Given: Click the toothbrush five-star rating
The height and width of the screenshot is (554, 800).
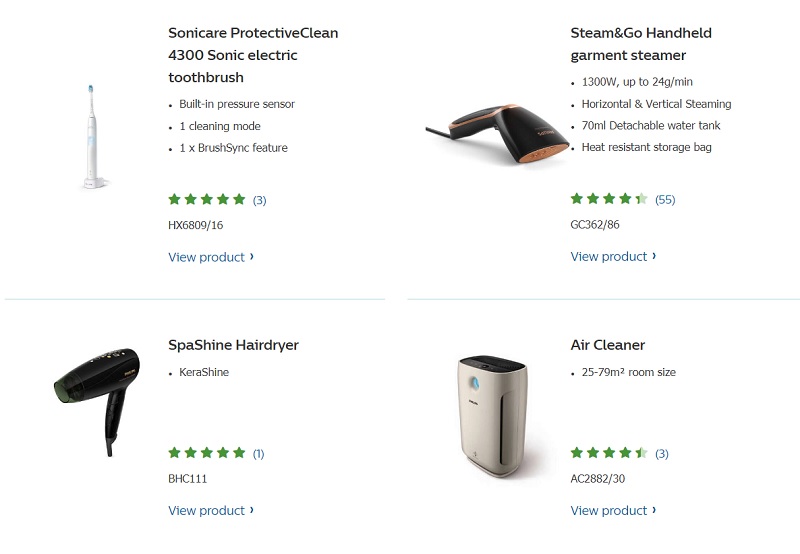Looking at the screenshot, I should (x=206, y=200).
